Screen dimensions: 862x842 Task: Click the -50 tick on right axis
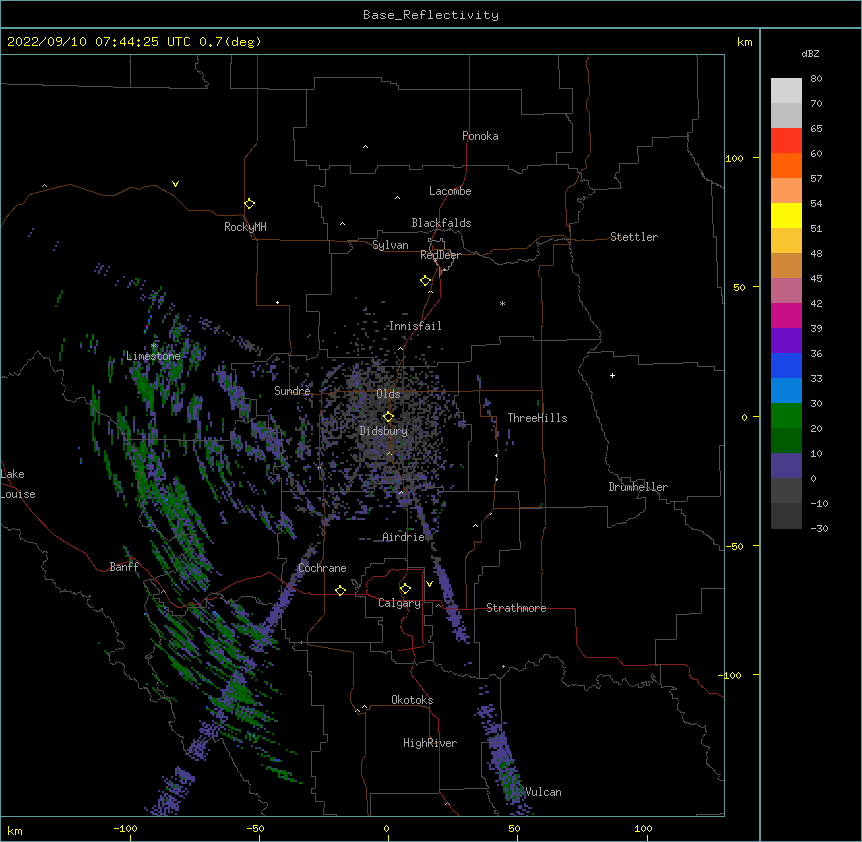point(734,546)
